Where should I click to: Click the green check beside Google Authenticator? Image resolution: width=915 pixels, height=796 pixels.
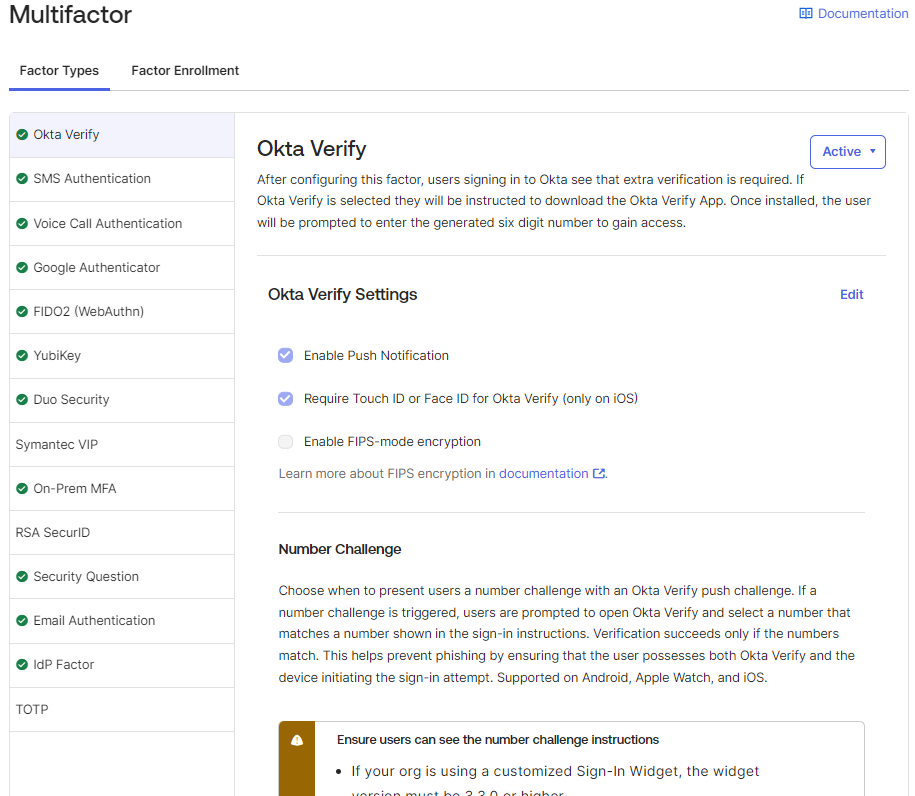coord(24,267)
